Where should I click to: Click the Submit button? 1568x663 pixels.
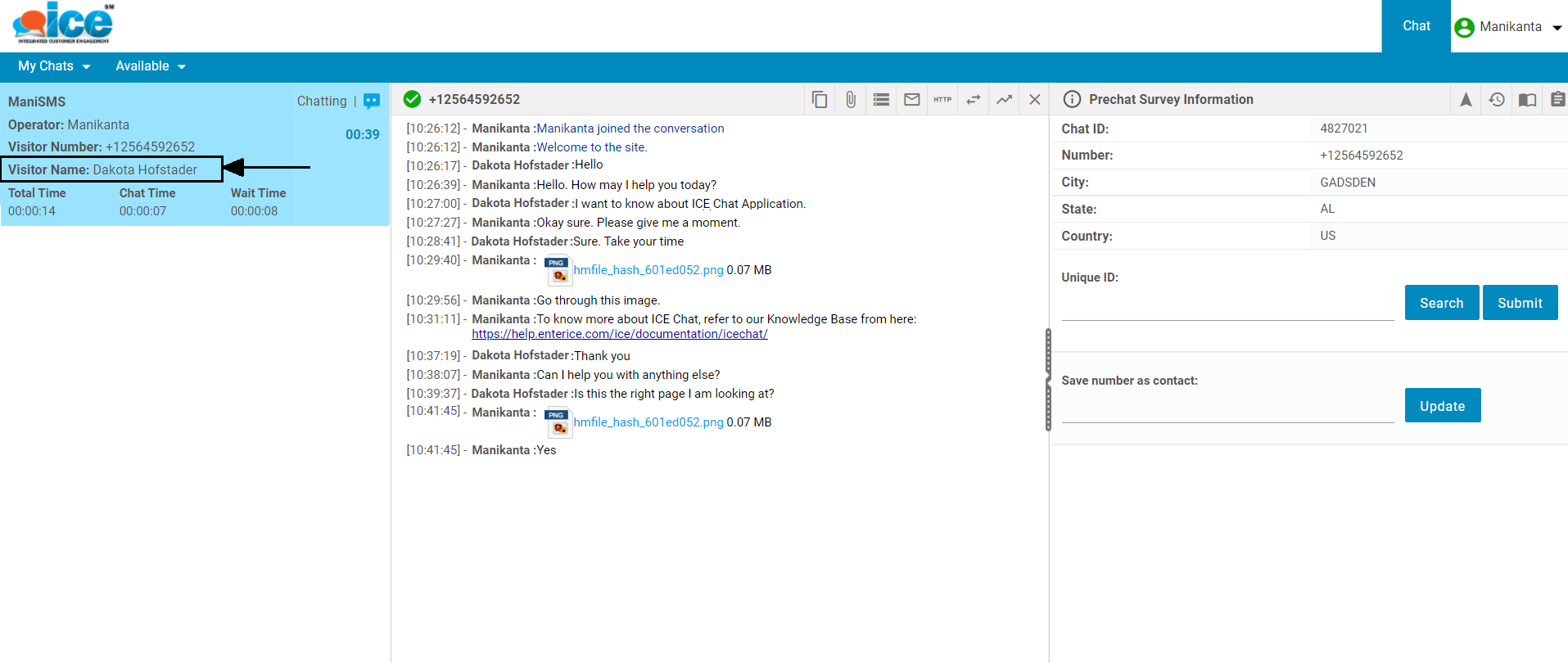coord(1520,303)
